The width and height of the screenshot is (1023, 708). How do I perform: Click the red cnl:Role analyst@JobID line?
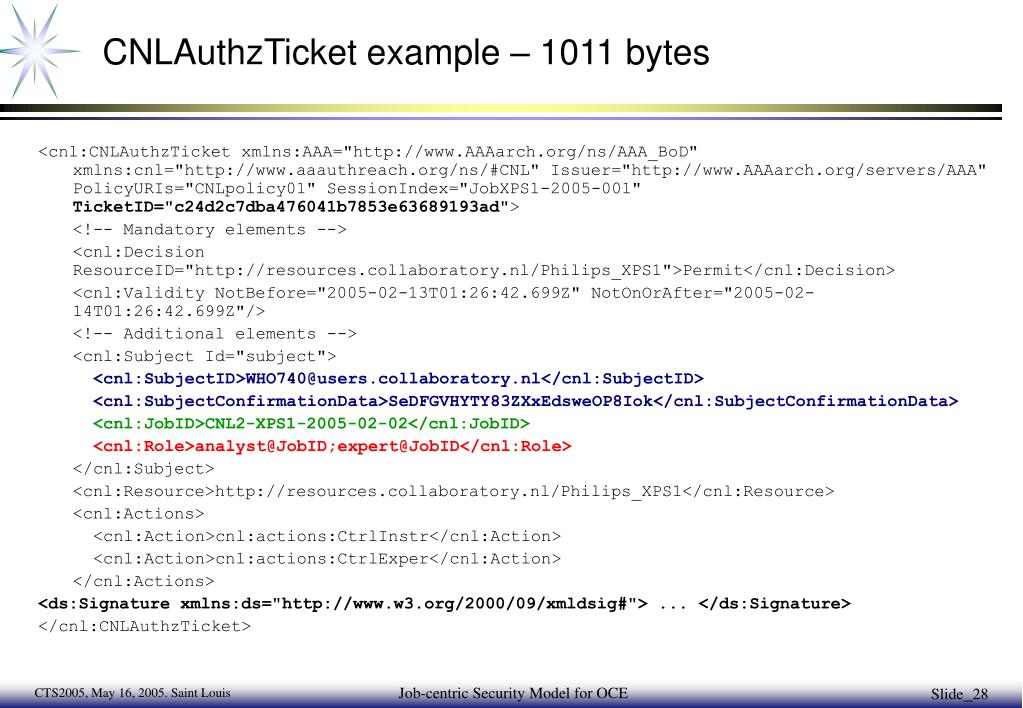pyautogui.click(x=332, y=446)
